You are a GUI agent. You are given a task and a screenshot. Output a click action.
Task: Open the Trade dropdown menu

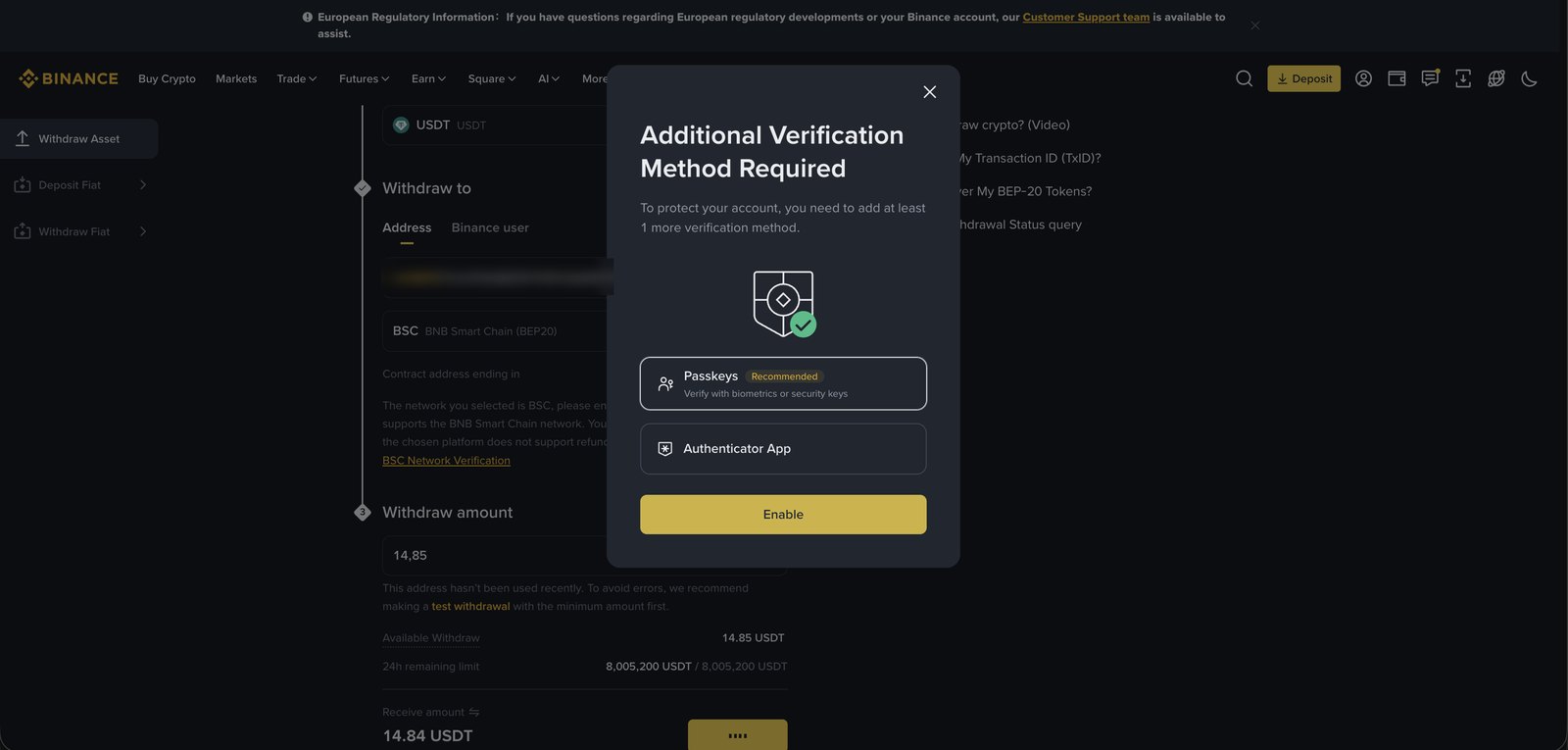297,78
